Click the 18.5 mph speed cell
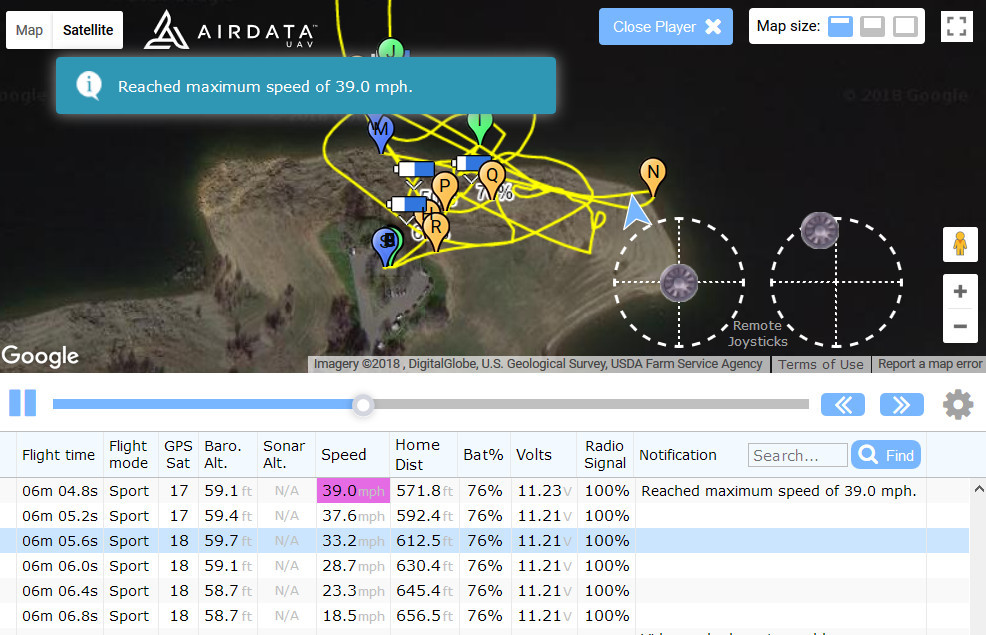The image size is (986, 635). [353, 616]
